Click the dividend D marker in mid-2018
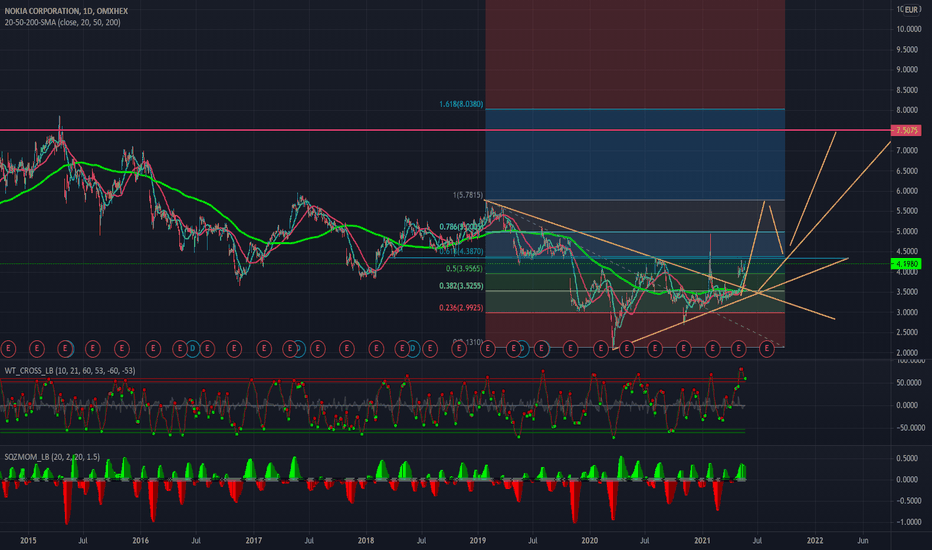Viewport: 932px width, 550px height. [413, 348]
